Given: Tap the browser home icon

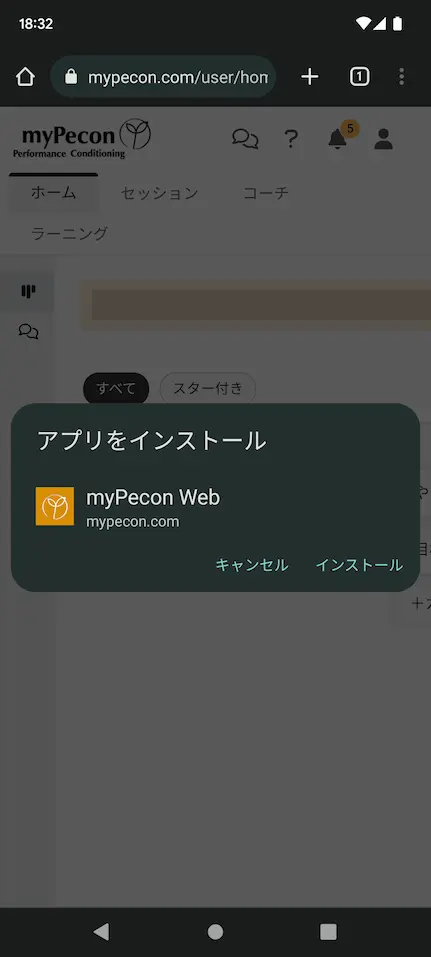Looking at the screenshot, I should [25, 77].
